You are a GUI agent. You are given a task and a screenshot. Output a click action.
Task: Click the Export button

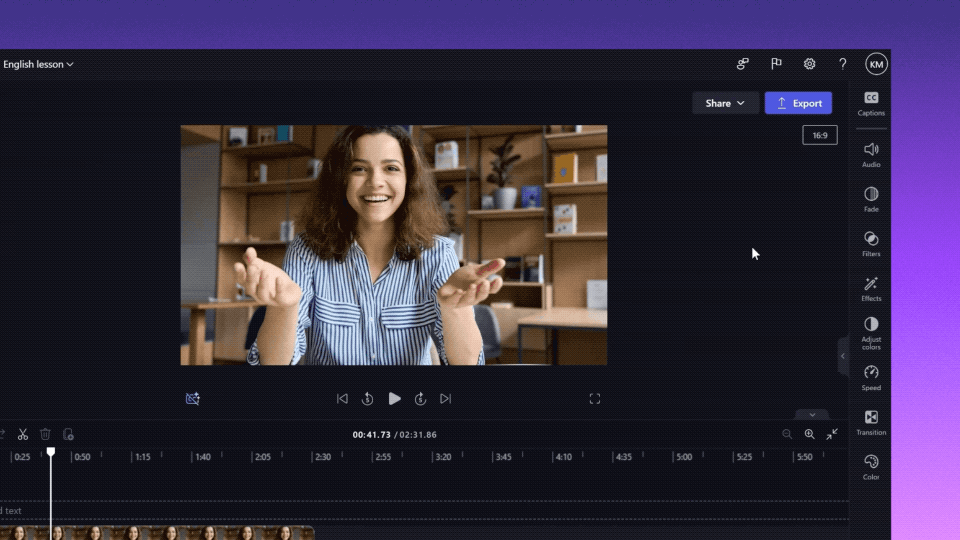(798, 103)
